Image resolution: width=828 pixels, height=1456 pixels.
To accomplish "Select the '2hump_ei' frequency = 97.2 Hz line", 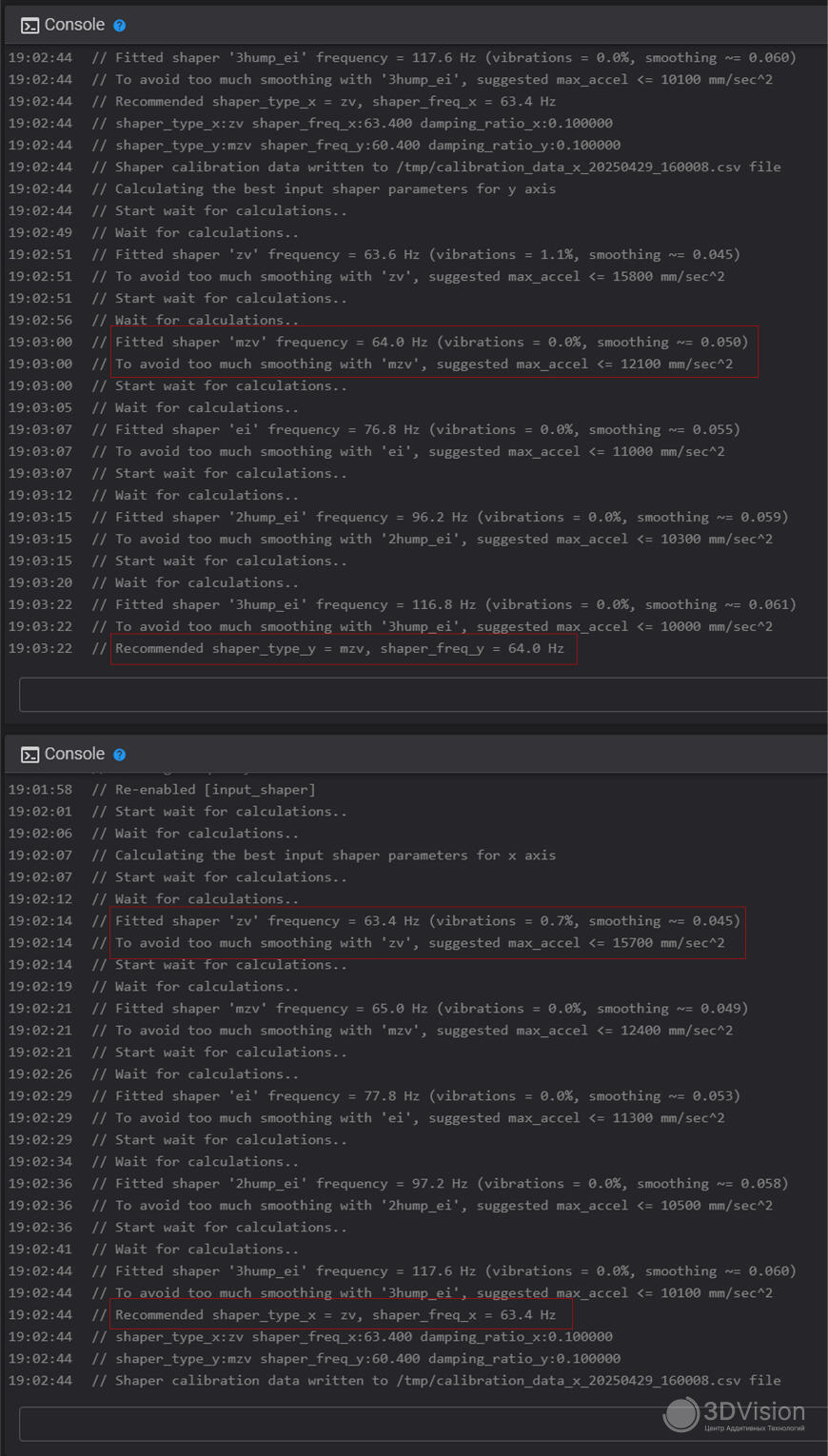I will coord(451,1183).
